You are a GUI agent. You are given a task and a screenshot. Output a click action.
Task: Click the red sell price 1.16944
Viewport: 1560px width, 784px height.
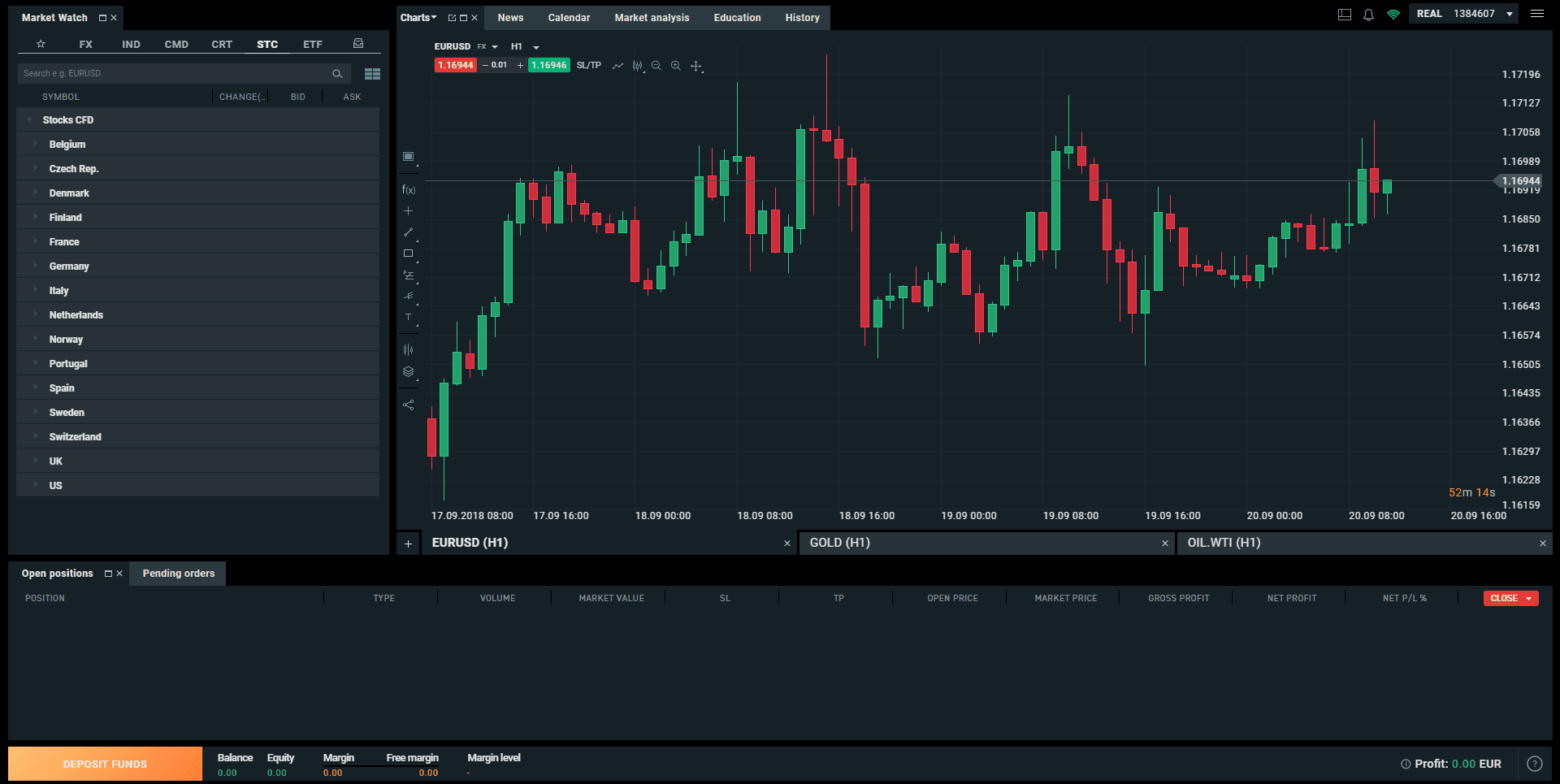455,66
